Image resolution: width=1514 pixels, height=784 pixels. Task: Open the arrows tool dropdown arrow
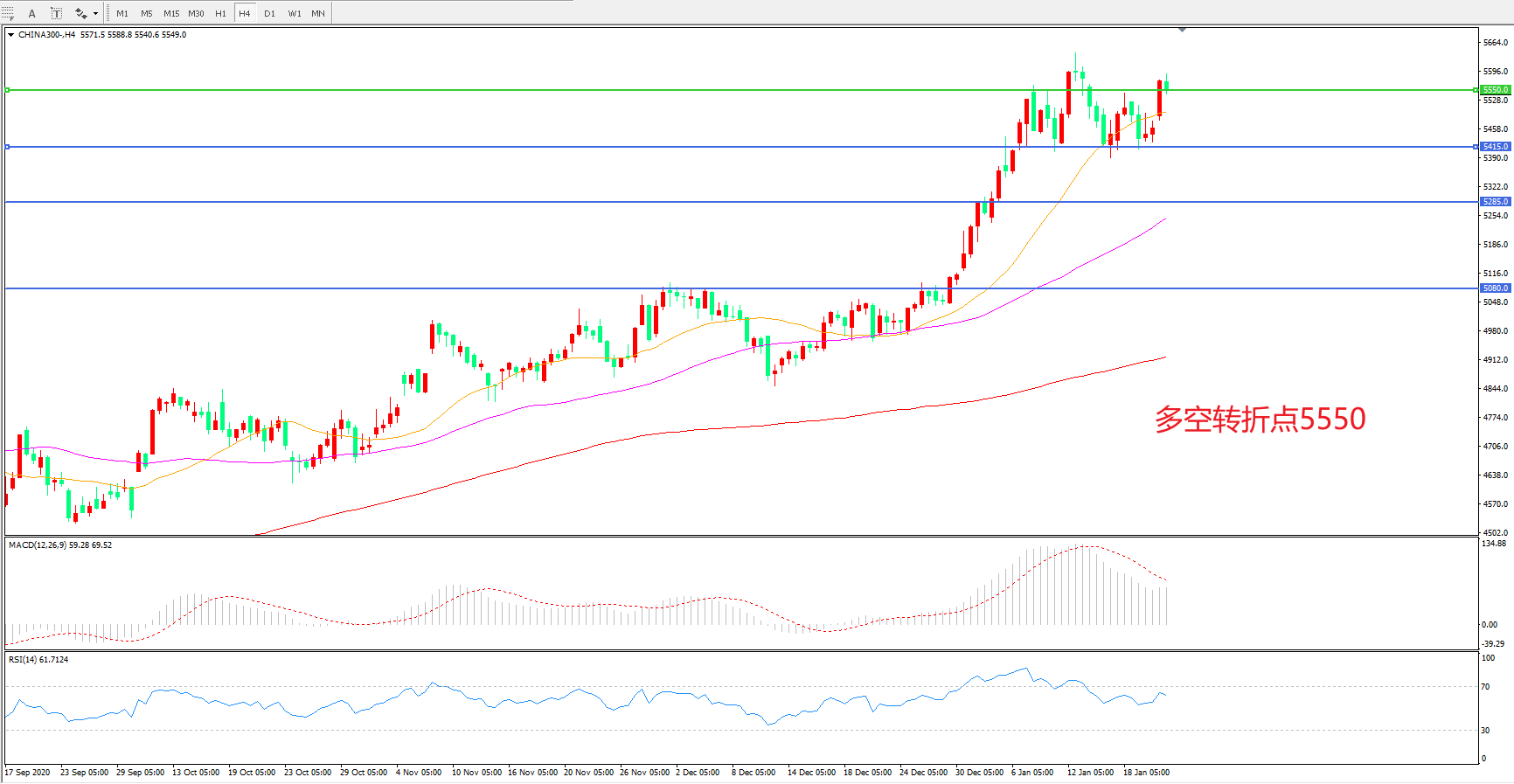point(95,13)
